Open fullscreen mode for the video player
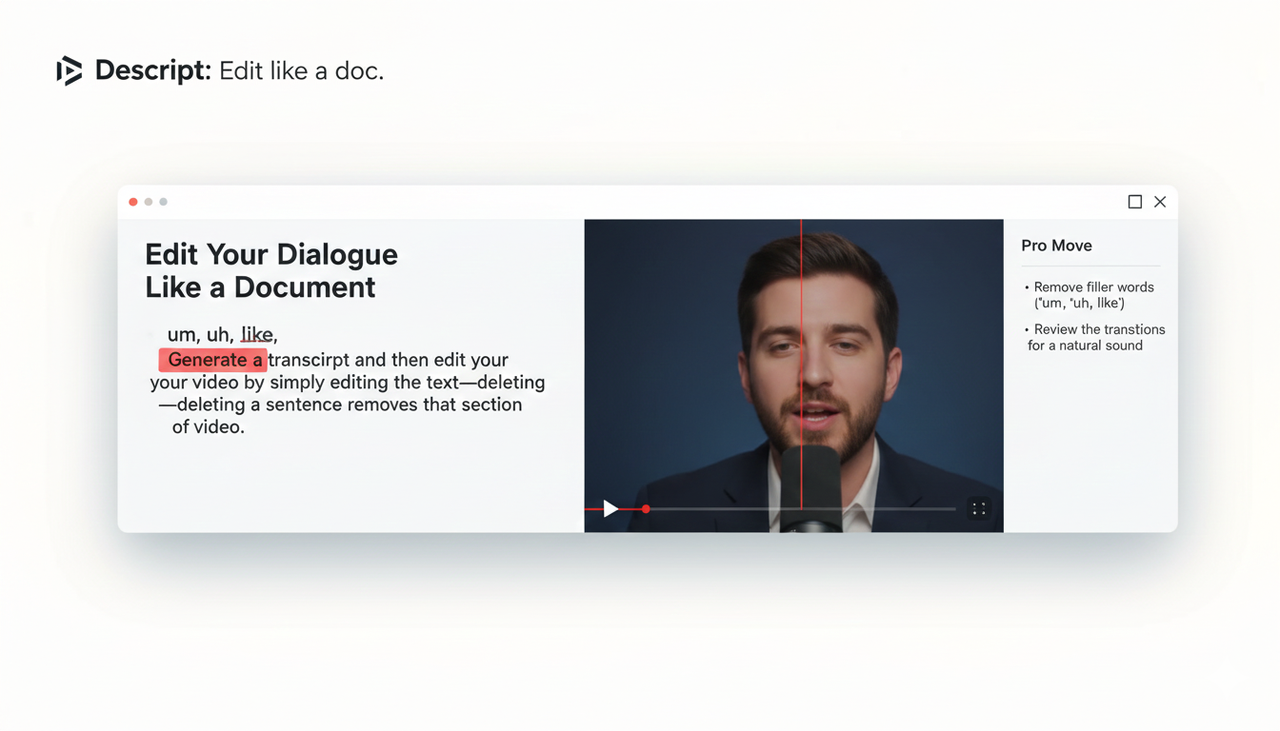 point(979,509)
